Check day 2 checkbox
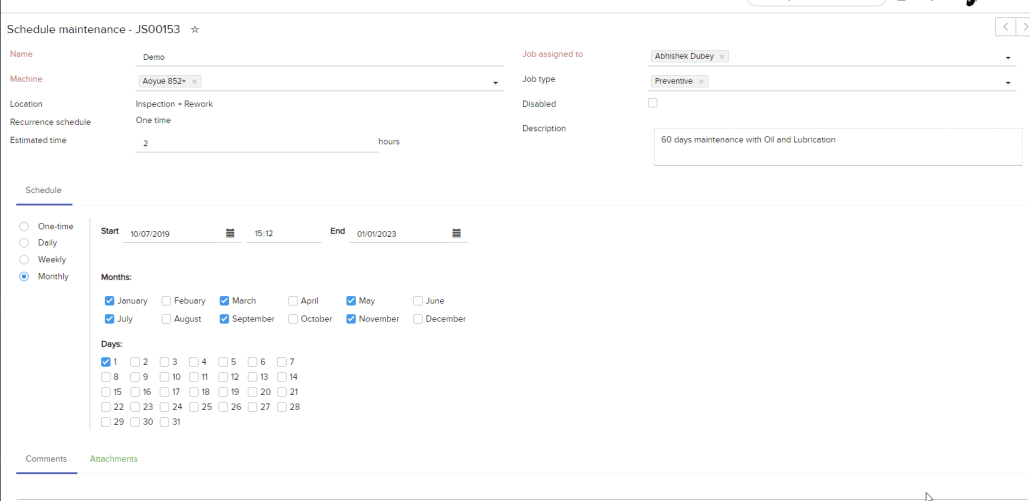 [135, 362]
